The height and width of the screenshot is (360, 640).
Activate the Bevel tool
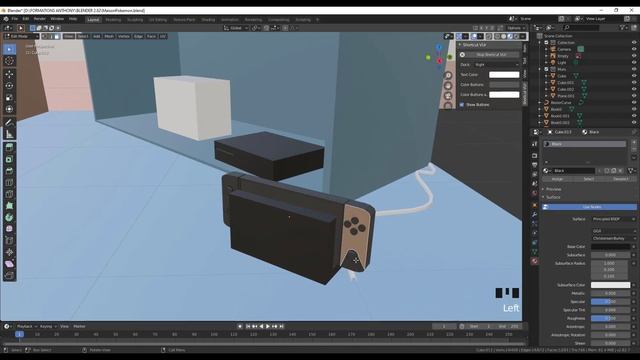[9, 171]
